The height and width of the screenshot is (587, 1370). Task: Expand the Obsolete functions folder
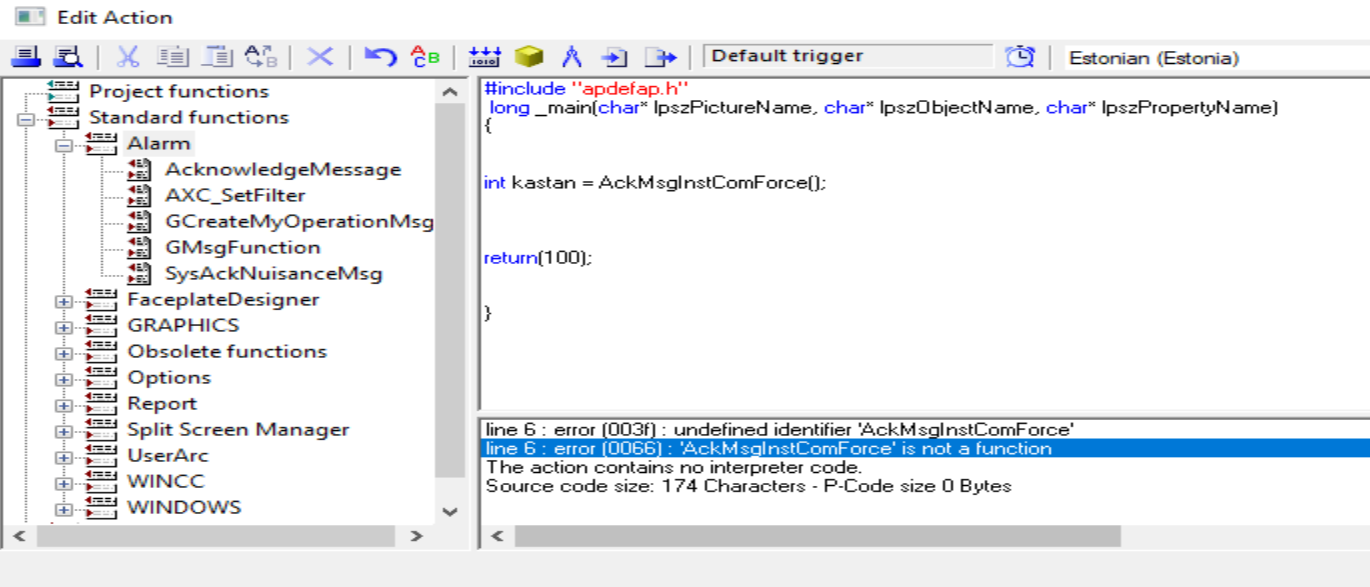[64, 354]
